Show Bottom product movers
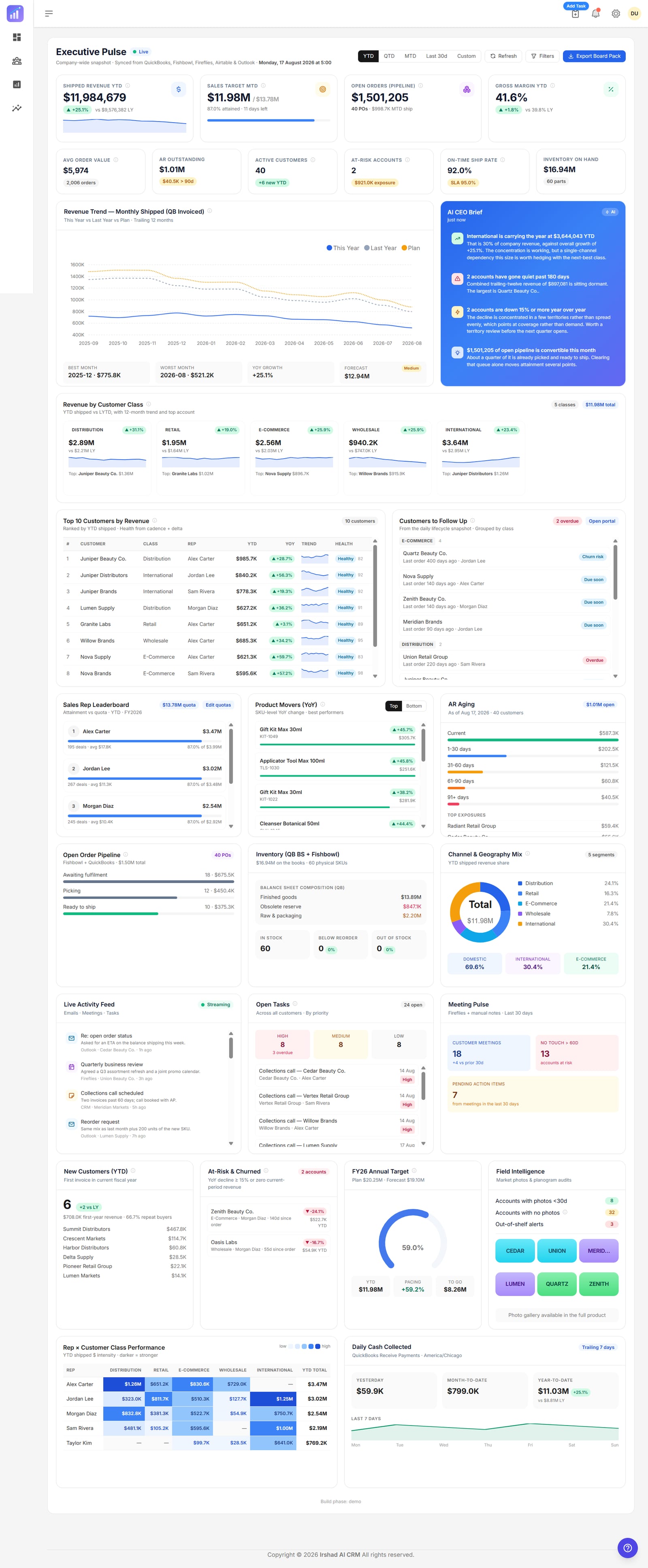The image size is (648, 1568). pos(414,706)
